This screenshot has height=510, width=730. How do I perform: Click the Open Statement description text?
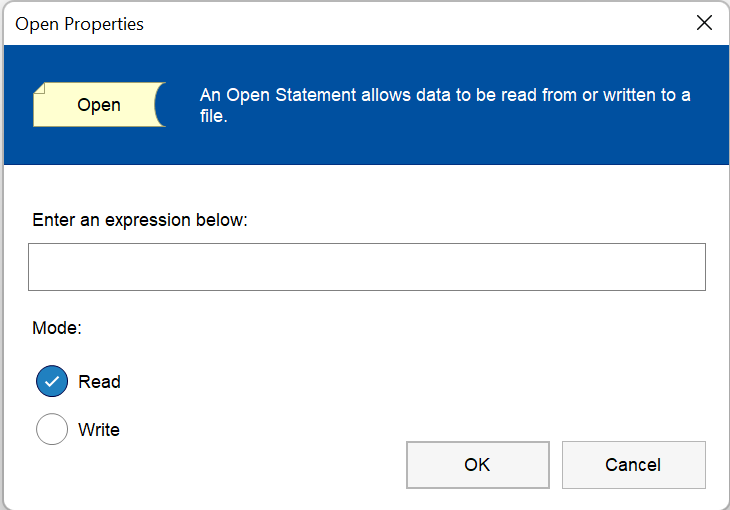pyautogui.click(x=445, y=105)
